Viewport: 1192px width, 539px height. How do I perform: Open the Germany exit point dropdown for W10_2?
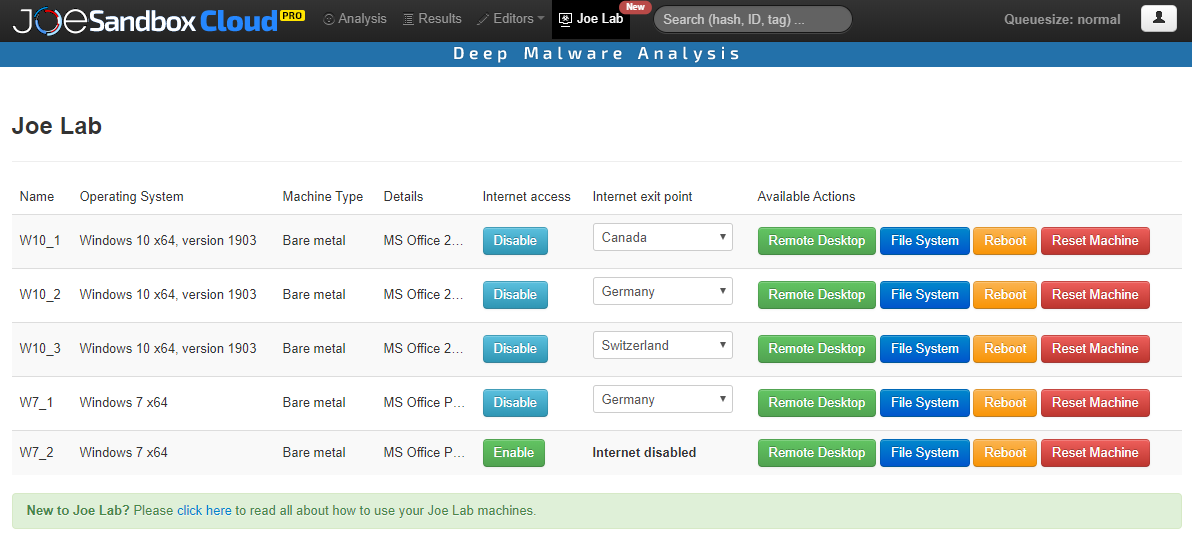click(663, 291)
